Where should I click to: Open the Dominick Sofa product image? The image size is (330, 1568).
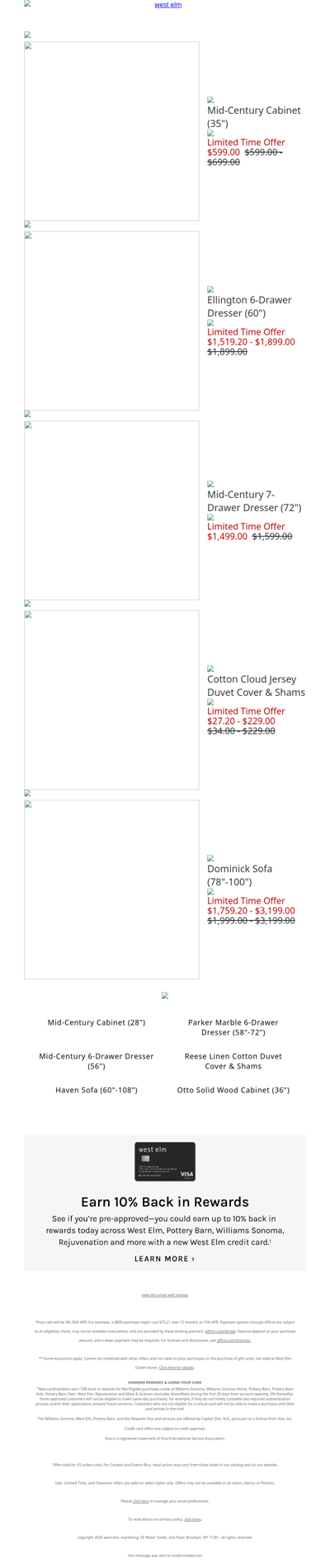(111, 890)
